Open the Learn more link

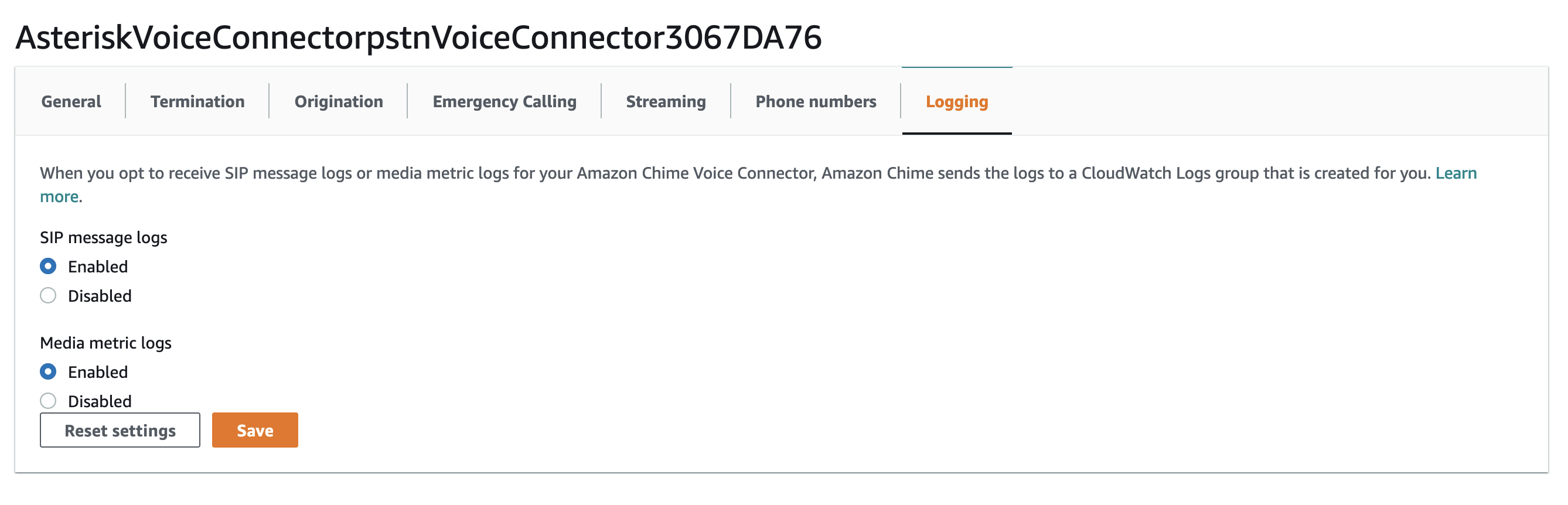[x=1455, y=173]
